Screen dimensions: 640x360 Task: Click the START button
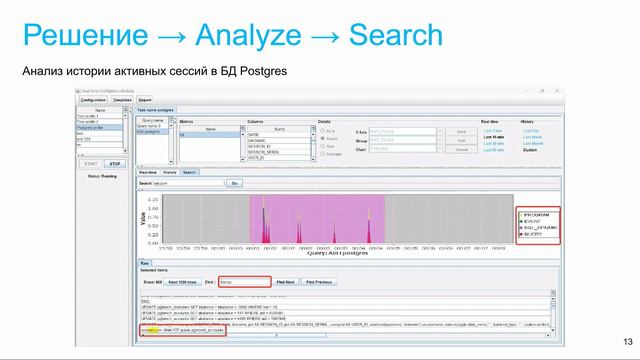coord(91,164)
